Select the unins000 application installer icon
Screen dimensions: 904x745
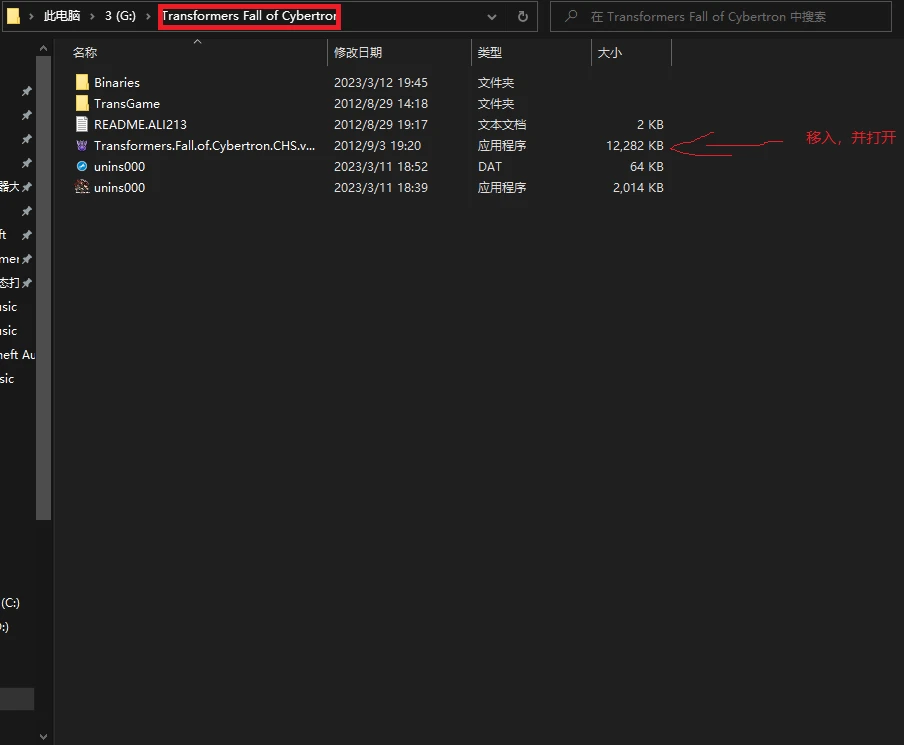[x=82, y=187]
